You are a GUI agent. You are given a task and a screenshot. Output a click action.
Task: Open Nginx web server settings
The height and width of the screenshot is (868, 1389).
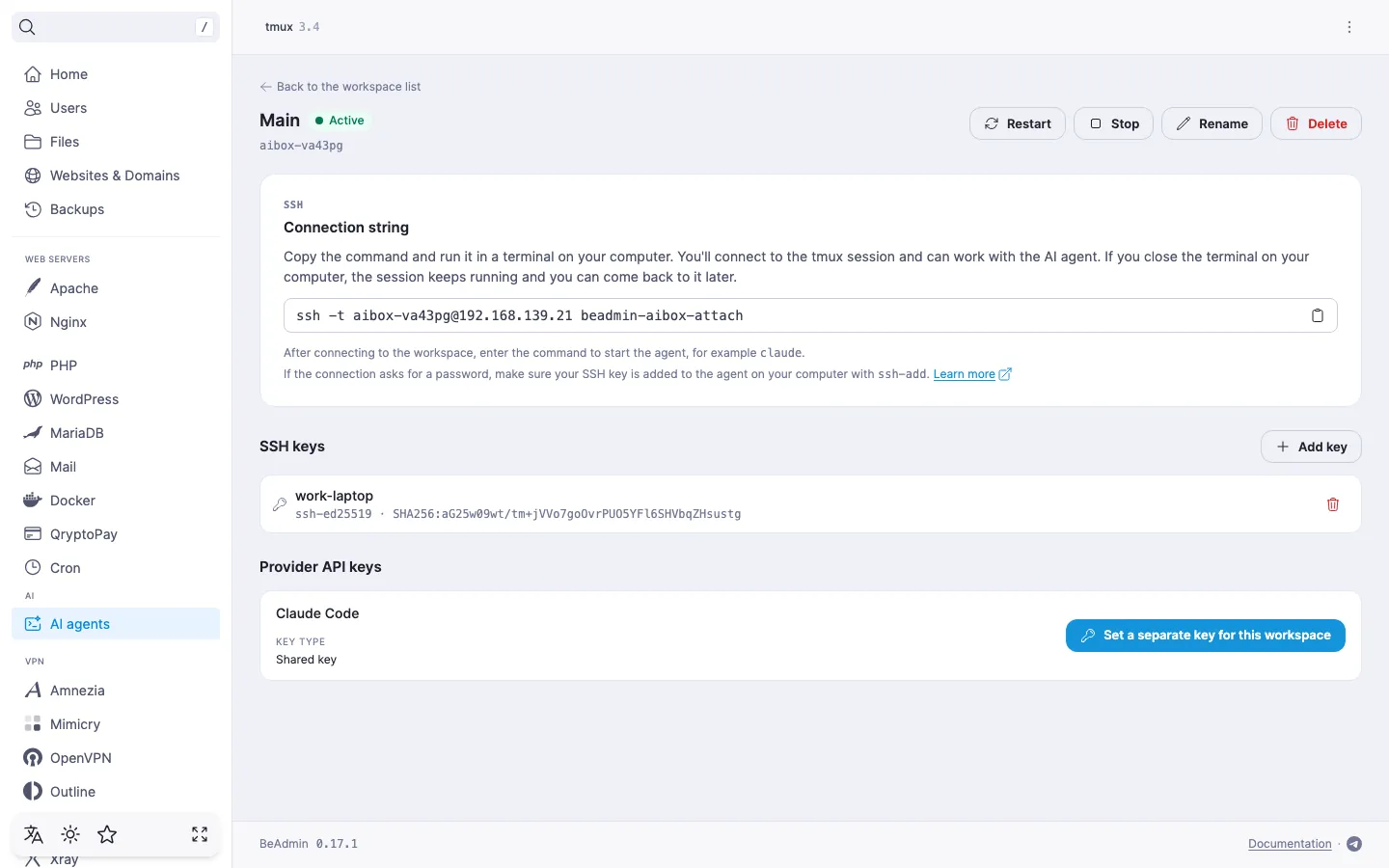coord(116,322)
